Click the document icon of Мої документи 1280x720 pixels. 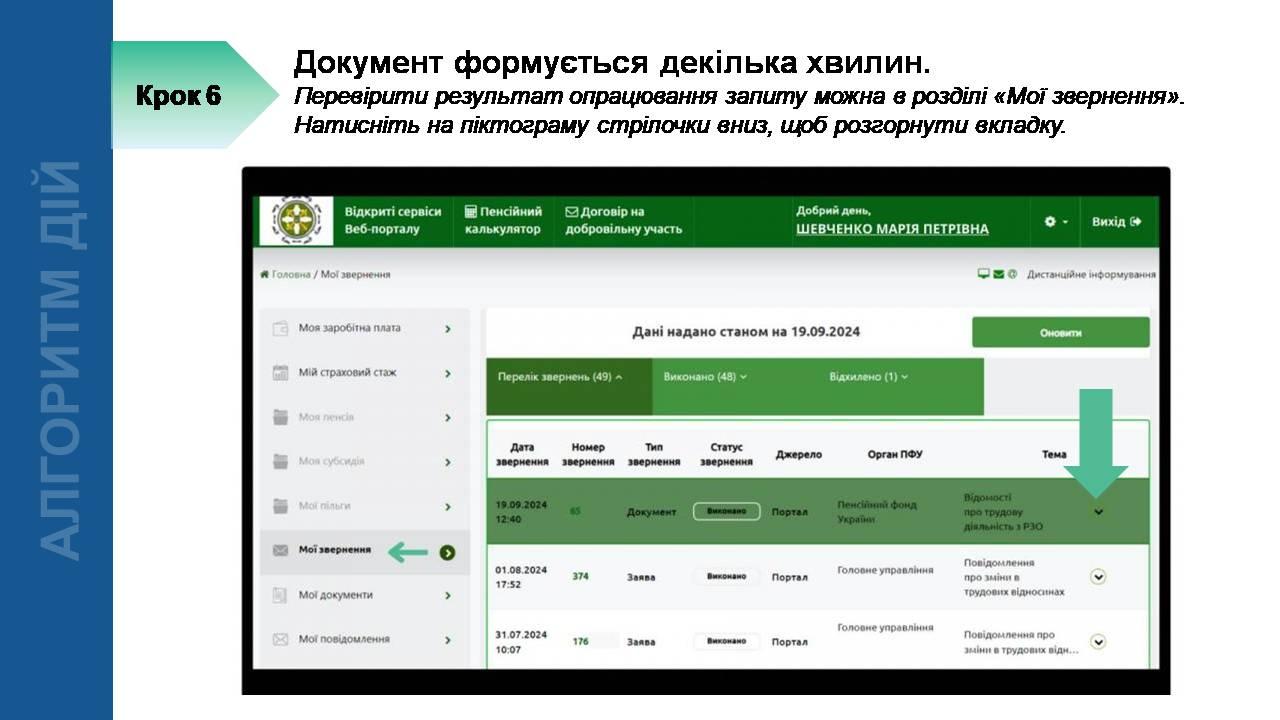click(x=281, y=595)
